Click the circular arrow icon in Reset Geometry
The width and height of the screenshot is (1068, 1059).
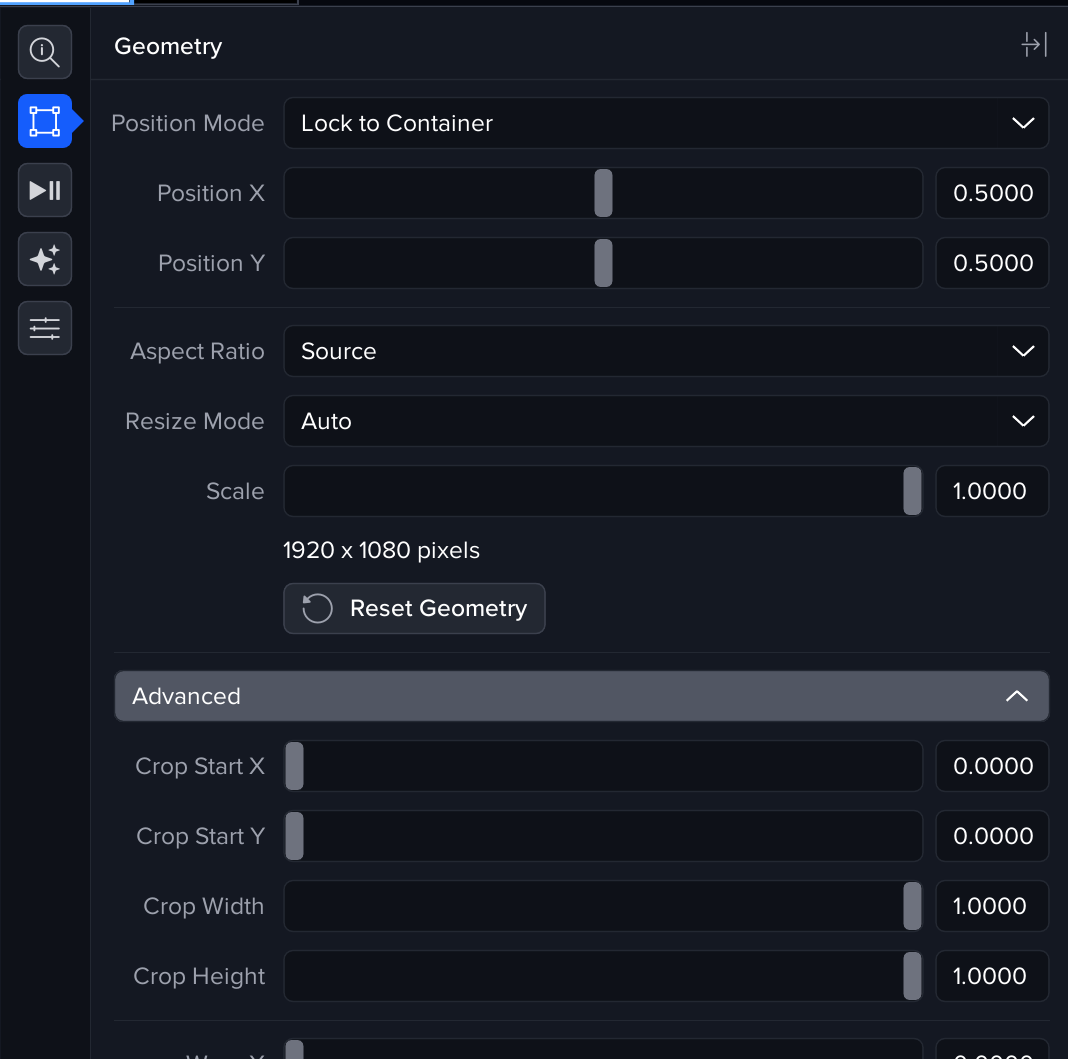[x=317, y=609]
